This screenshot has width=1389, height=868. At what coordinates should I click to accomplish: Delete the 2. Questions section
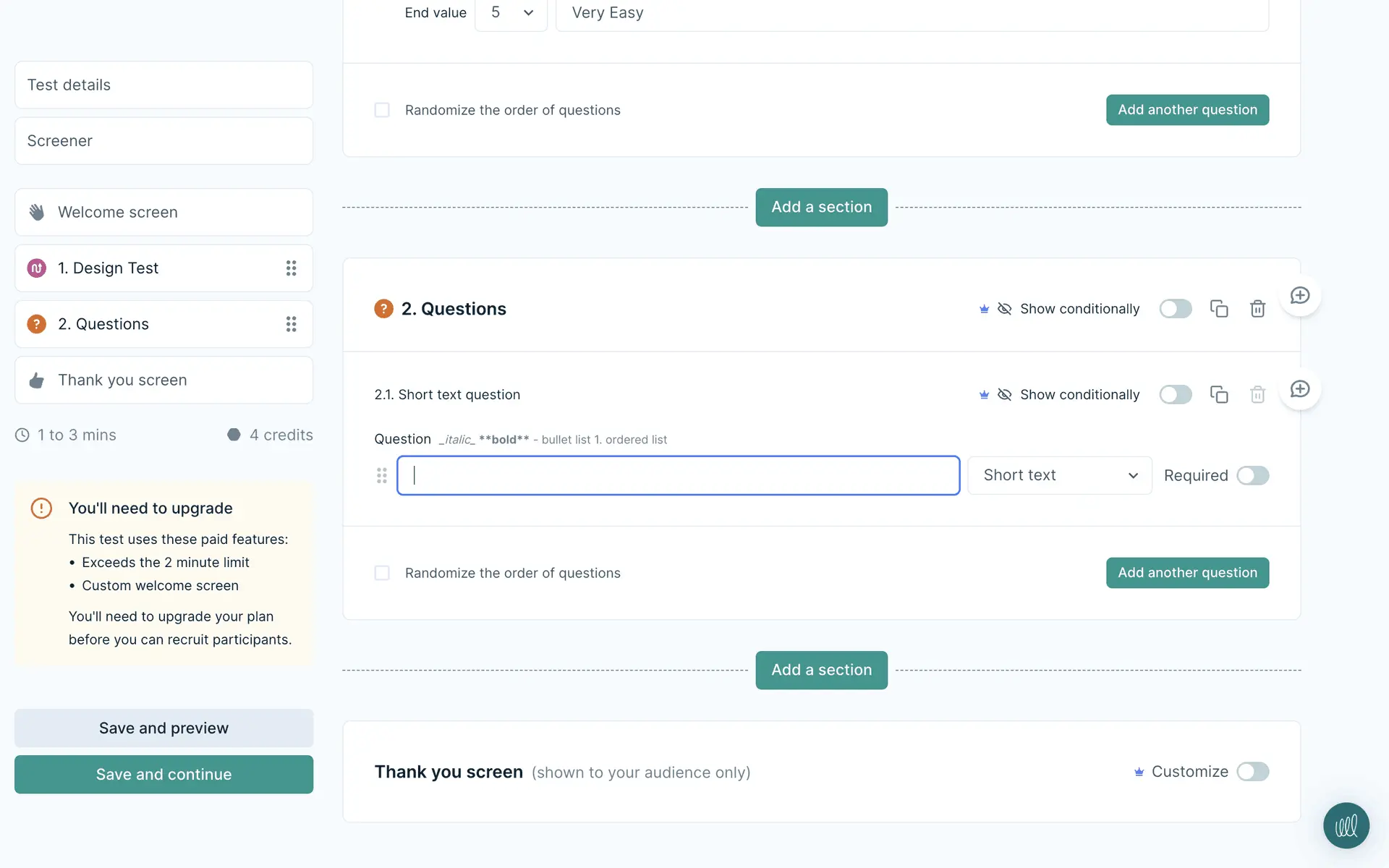(1257, 309)
